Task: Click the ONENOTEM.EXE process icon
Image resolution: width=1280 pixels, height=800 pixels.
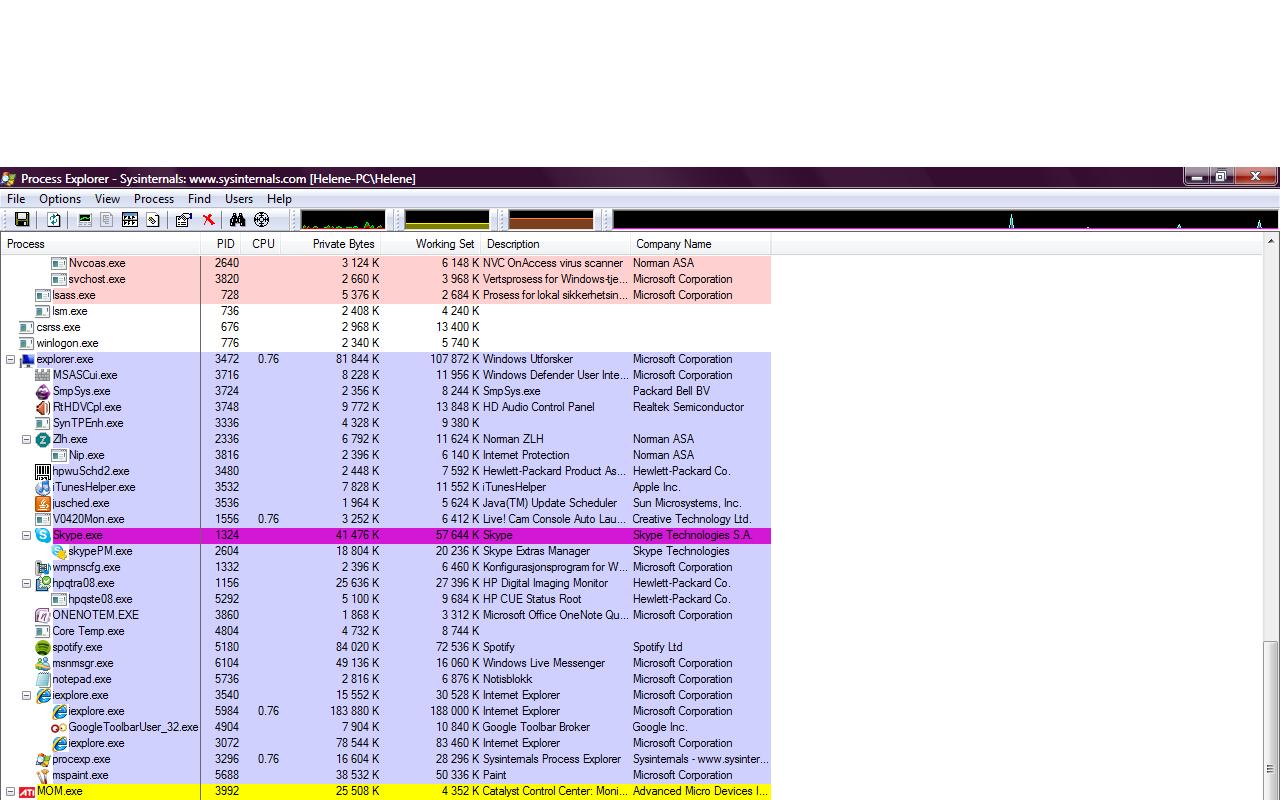Action: tap(43, 615)
